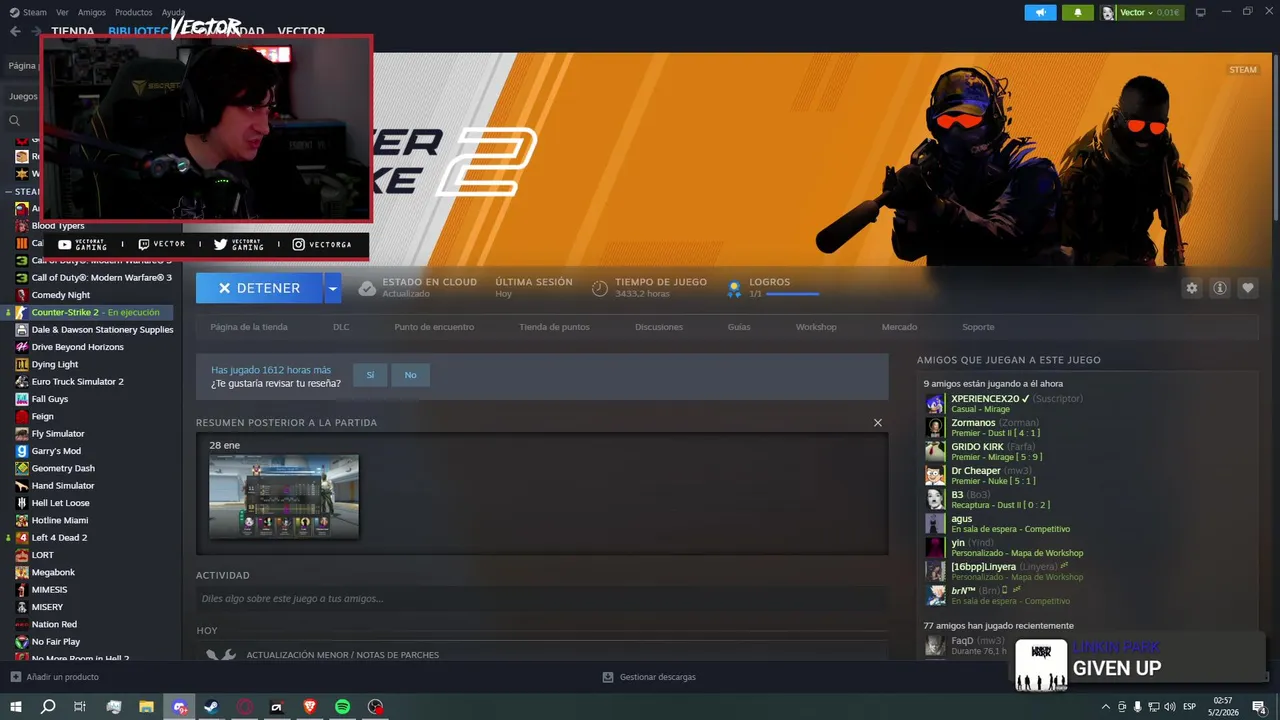Open the VECTOR profile nav item

(x=301, y=31)
